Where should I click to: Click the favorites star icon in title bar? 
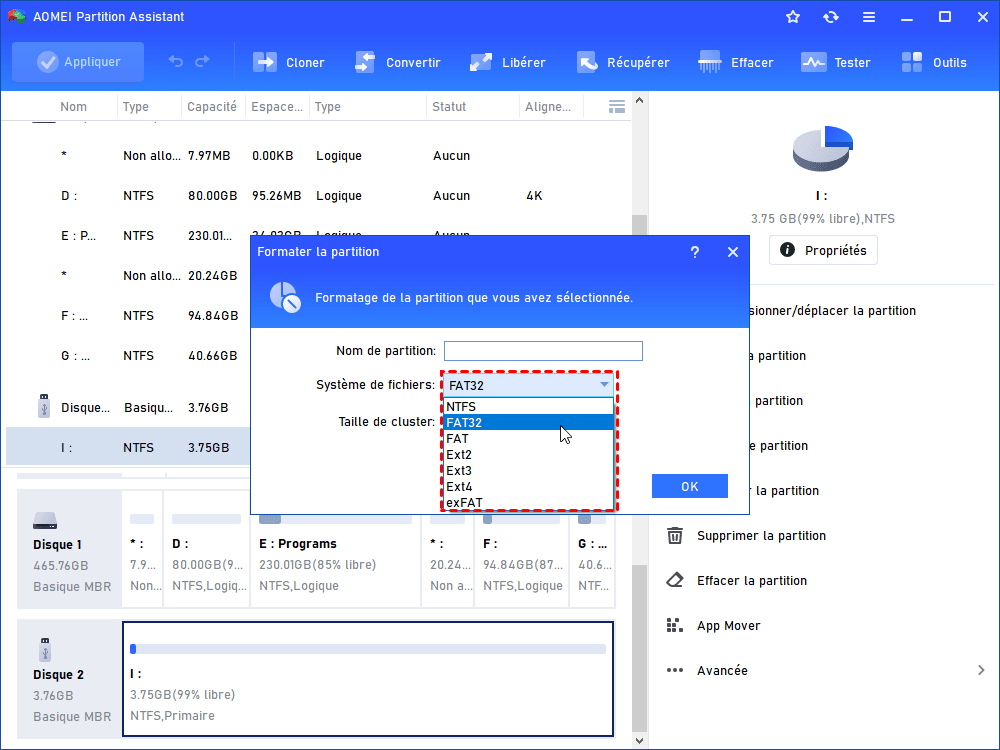(x=793, y=17)
